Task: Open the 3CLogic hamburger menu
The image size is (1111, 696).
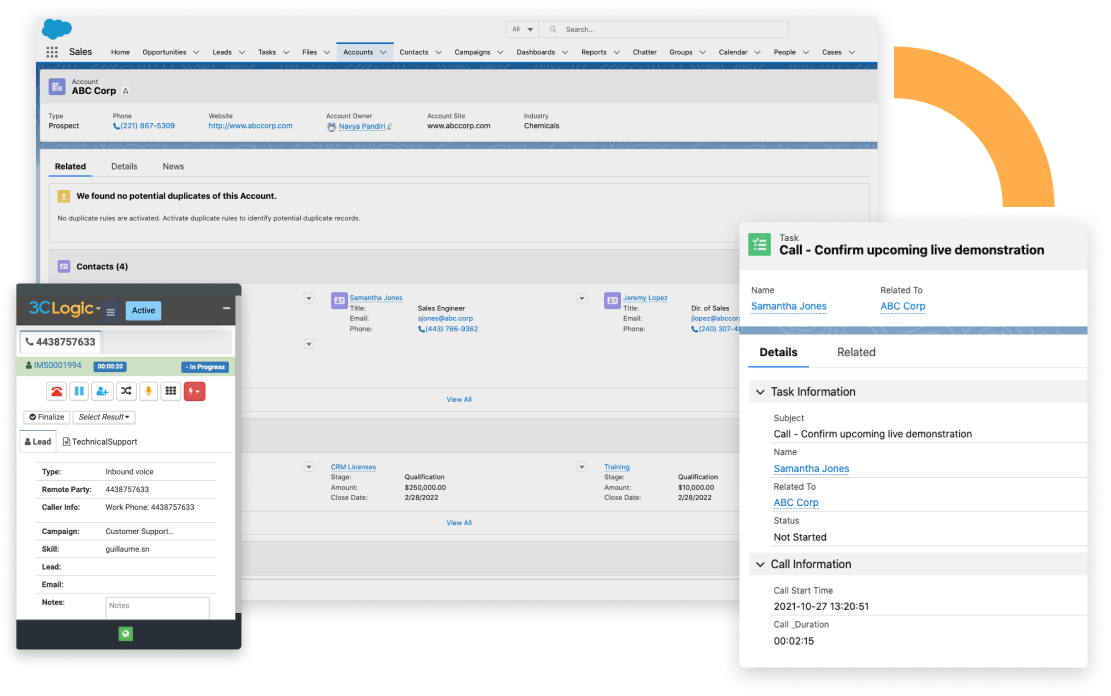Action: coord(111,312)
